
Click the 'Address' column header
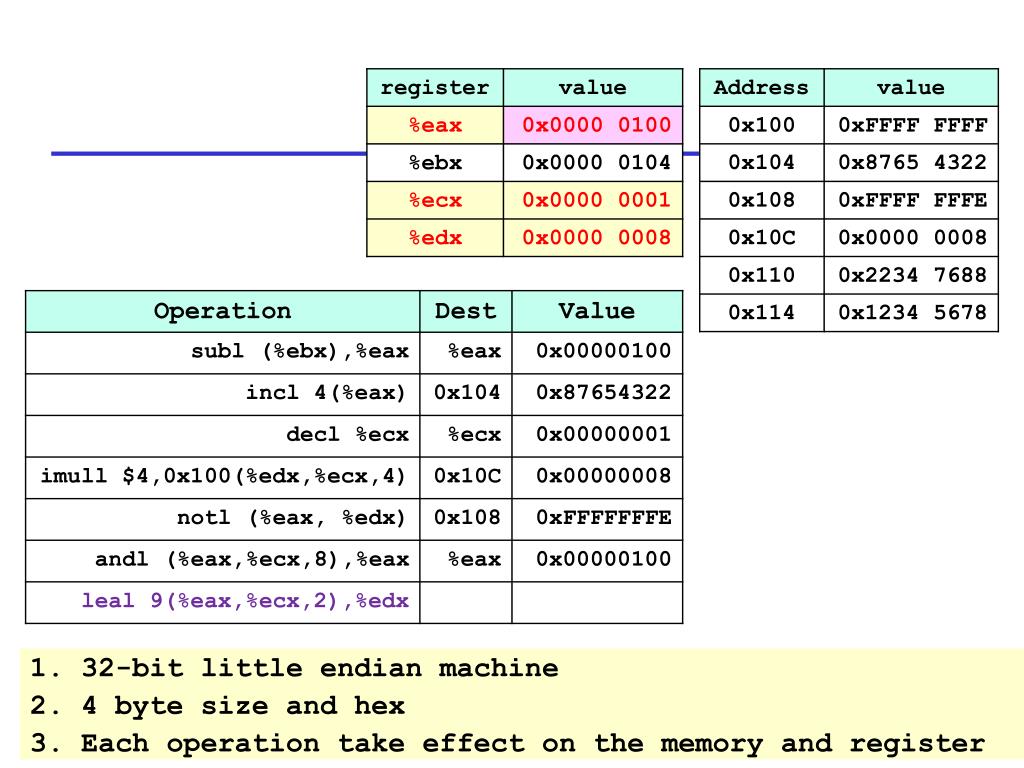coord(761,88)
